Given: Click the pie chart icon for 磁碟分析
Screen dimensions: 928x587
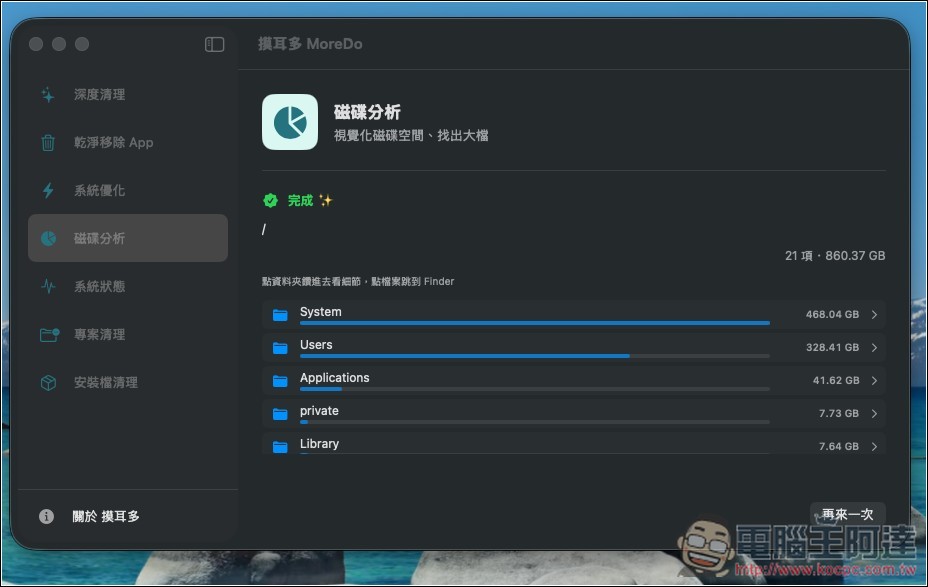Looking at the screenshot, I should pyautogui.click(x=48, y=238).
